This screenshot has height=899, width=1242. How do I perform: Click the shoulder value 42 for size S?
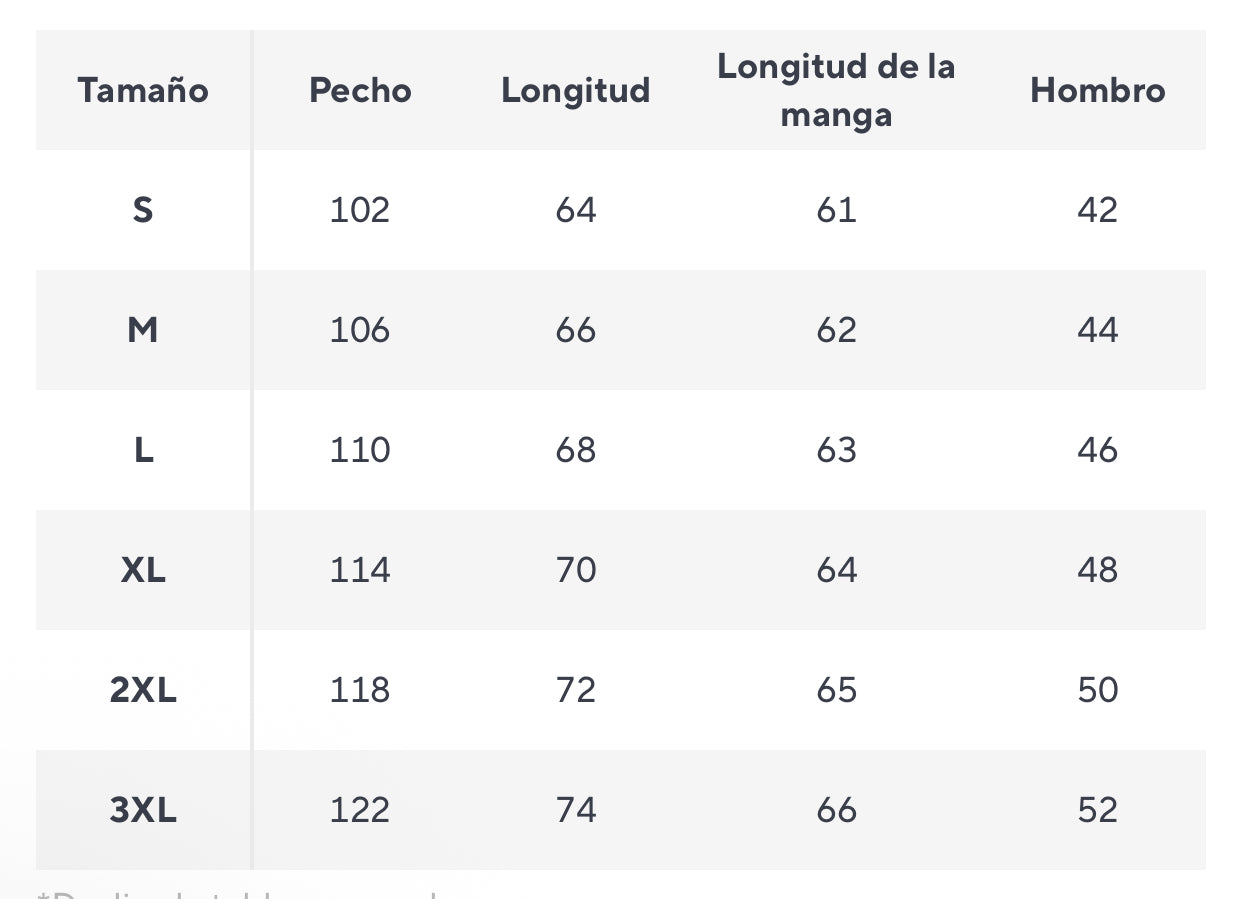pyautogui.click(x=1098, y=210)
